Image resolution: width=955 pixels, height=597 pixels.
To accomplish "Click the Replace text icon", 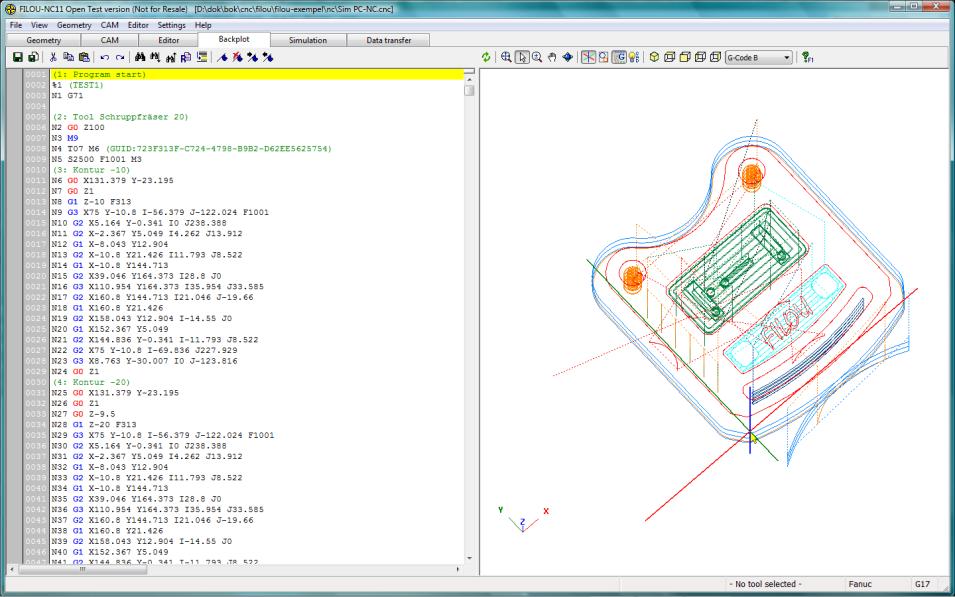I will pos(186,57).
